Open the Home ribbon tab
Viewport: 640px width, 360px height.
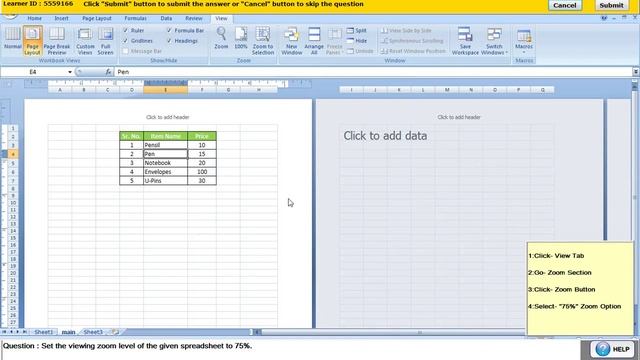(34, 18)
